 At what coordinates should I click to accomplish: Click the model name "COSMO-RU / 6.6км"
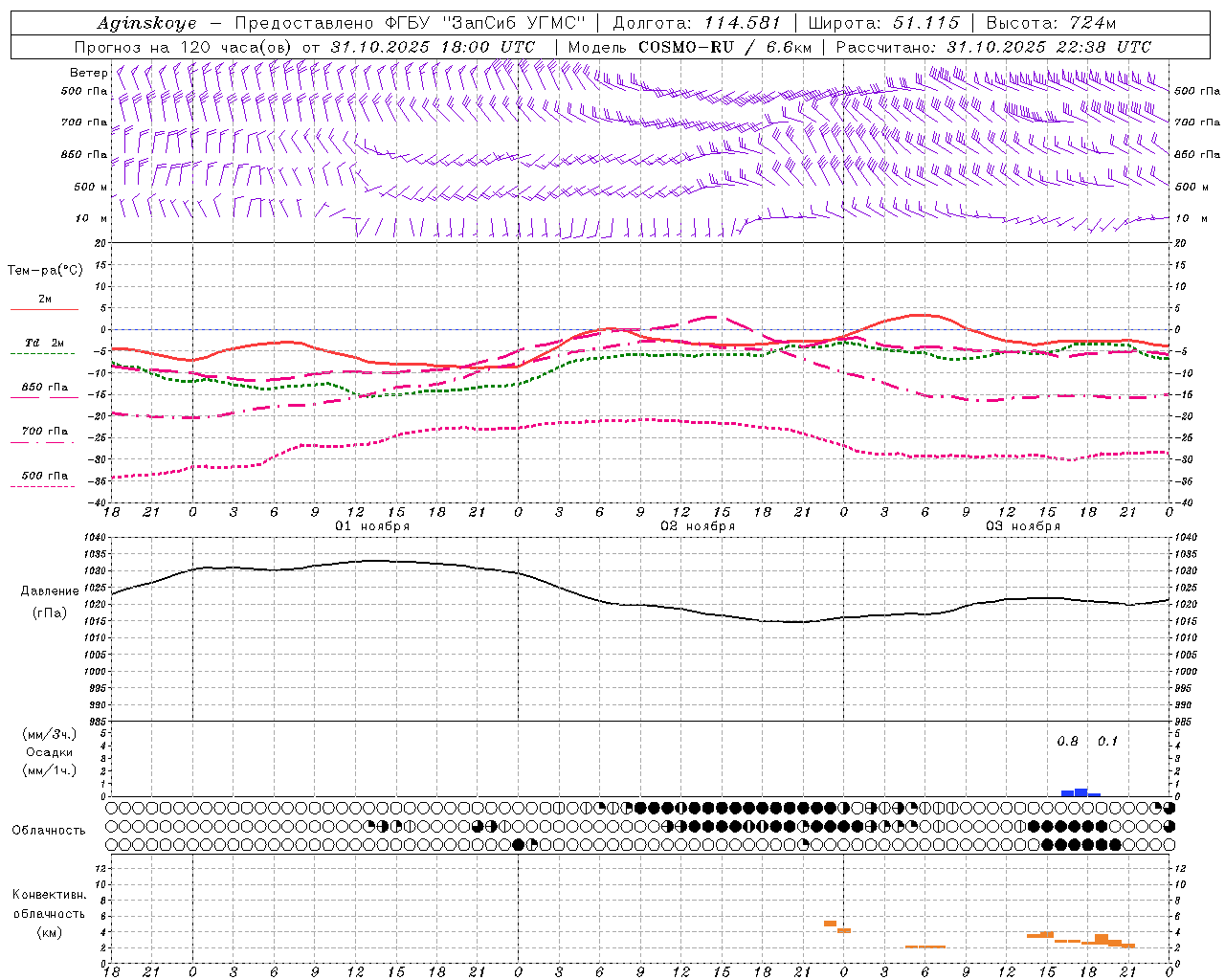tap(723, 47)
